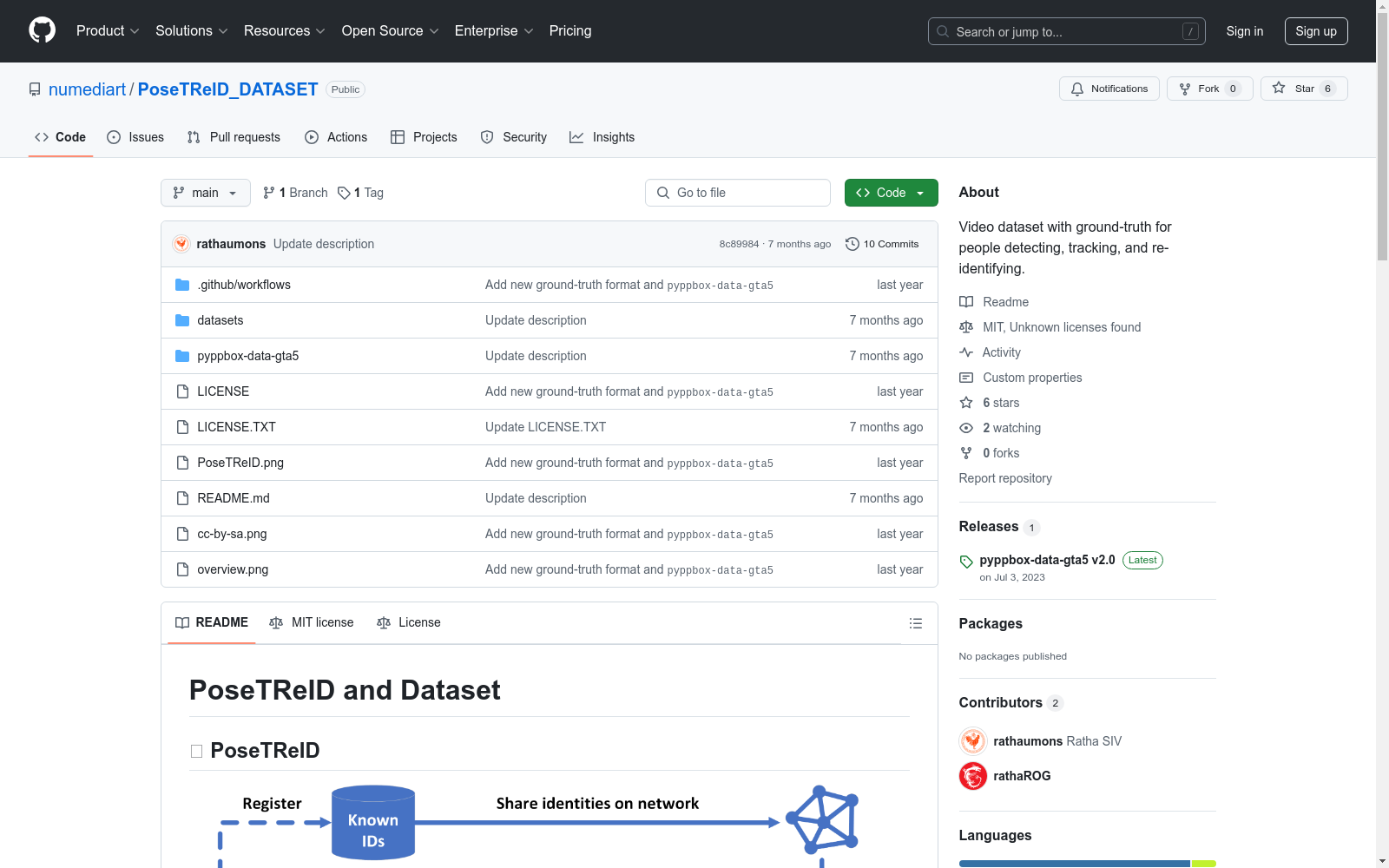Open the 1 Tag link

point(361,193)
